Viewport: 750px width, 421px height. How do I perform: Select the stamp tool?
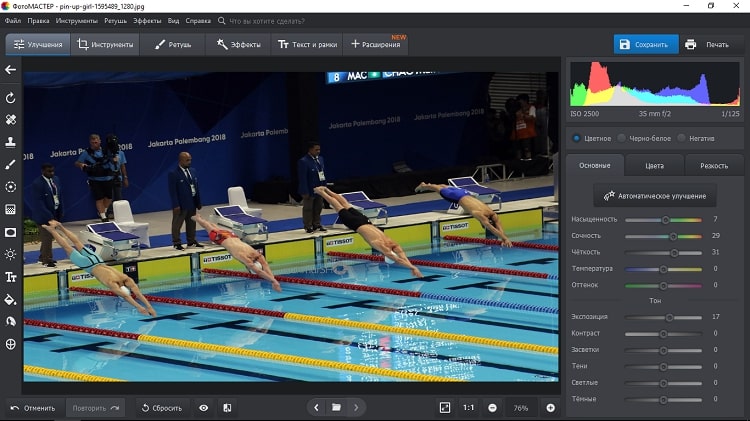(x=11, y=142)
